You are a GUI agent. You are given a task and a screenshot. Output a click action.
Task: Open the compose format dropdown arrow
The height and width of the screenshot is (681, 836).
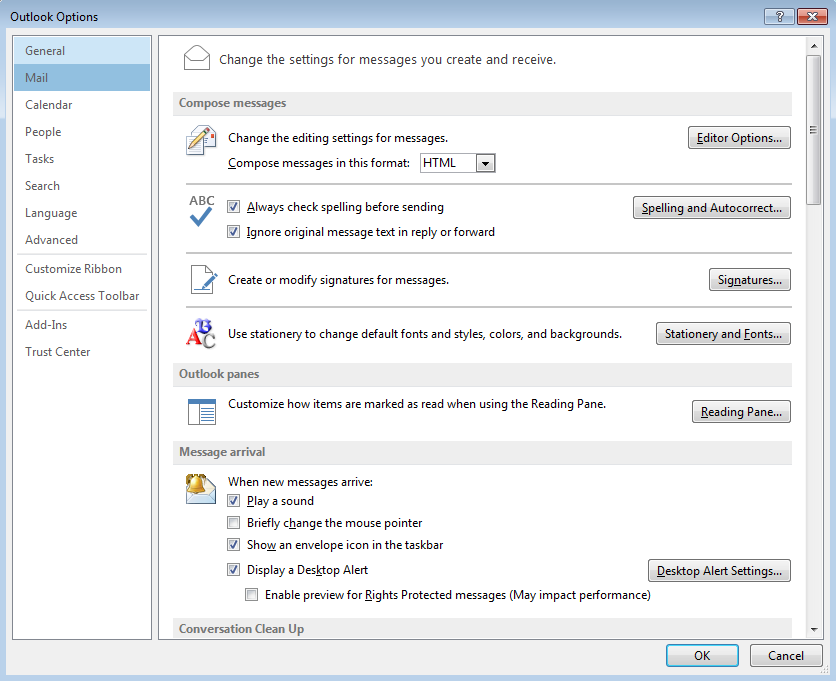click(x=485, y=163)
